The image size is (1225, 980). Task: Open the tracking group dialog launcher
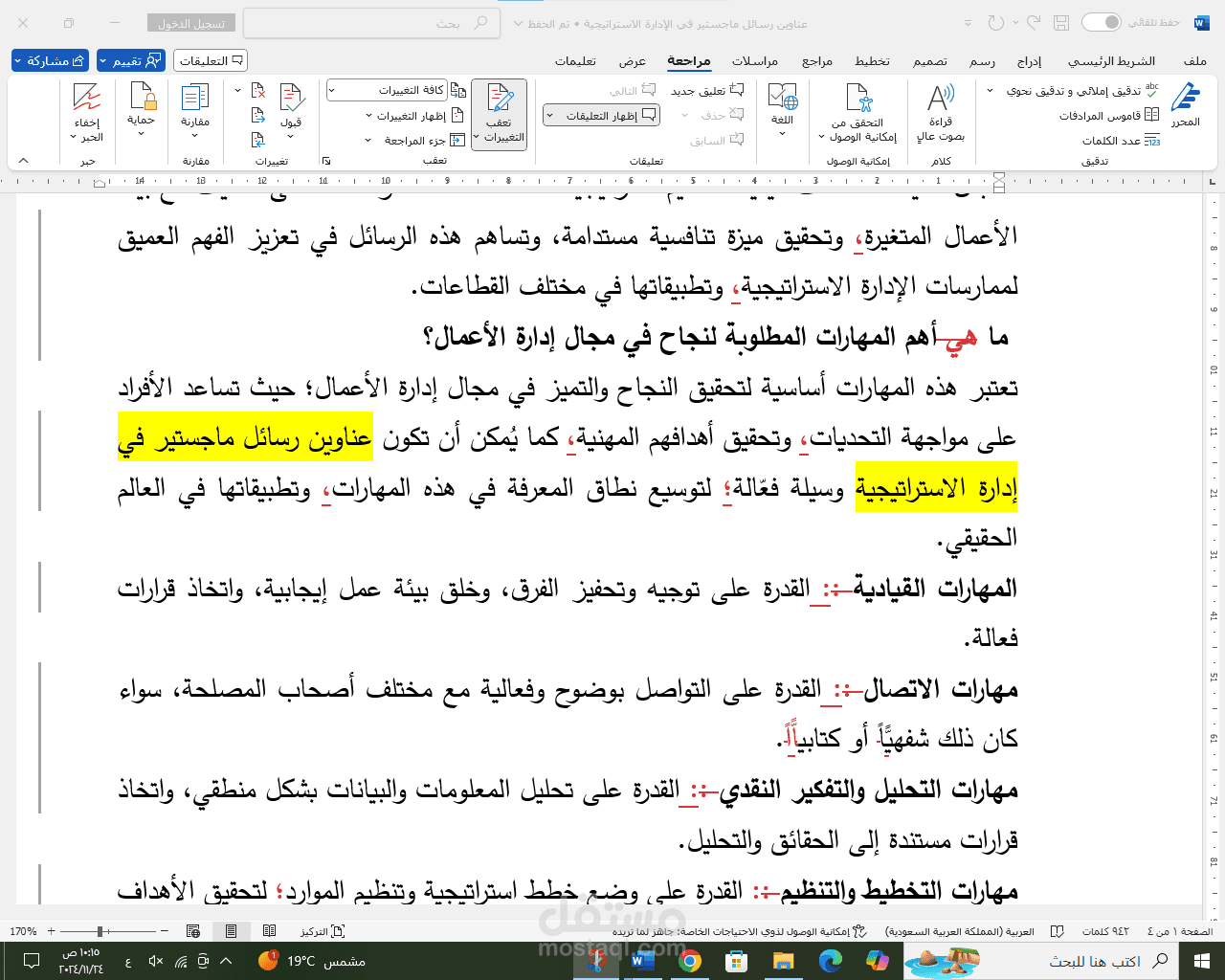pyautogui.click(x=325, y=161)
